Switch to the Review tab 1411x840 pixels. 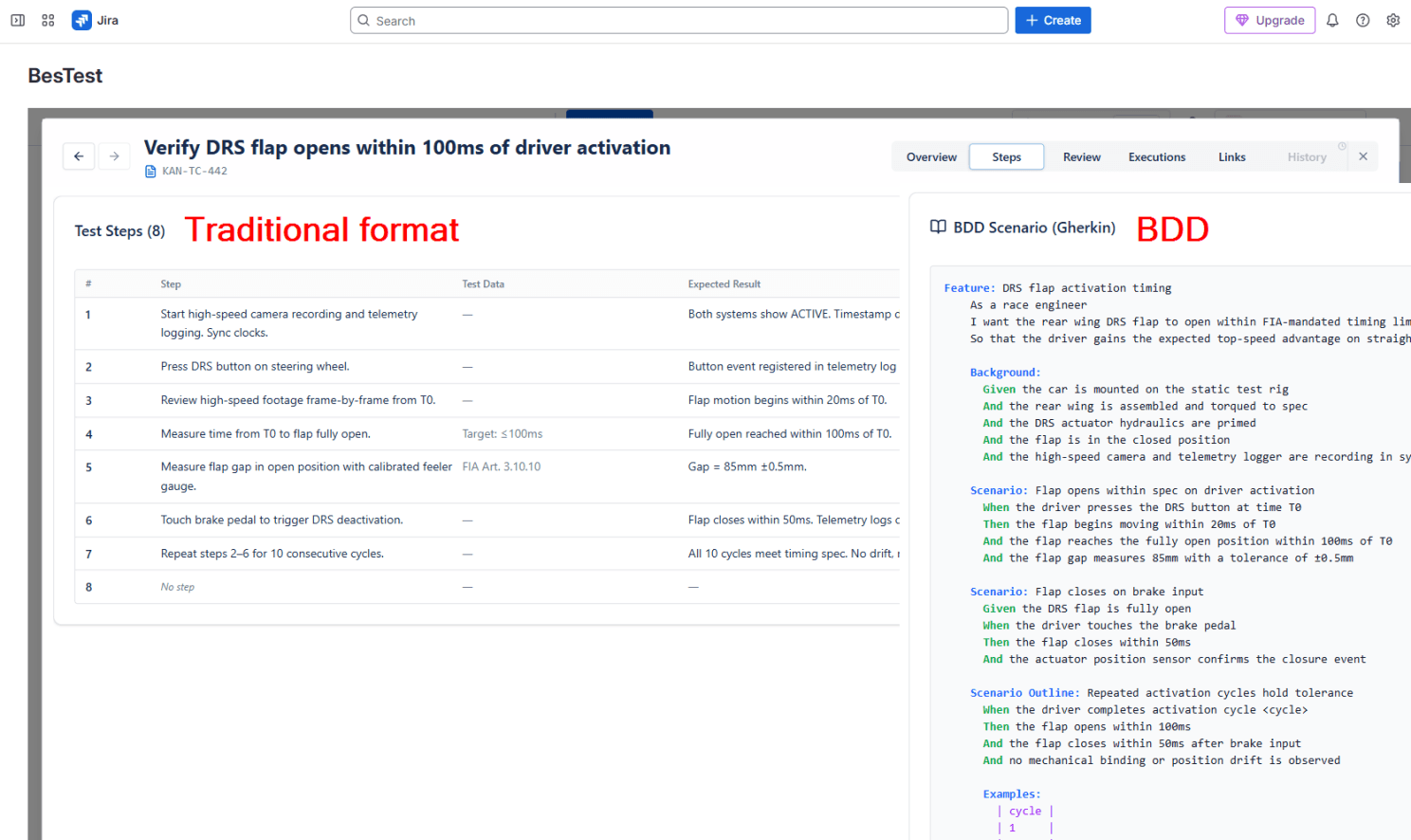(1082, 157)
